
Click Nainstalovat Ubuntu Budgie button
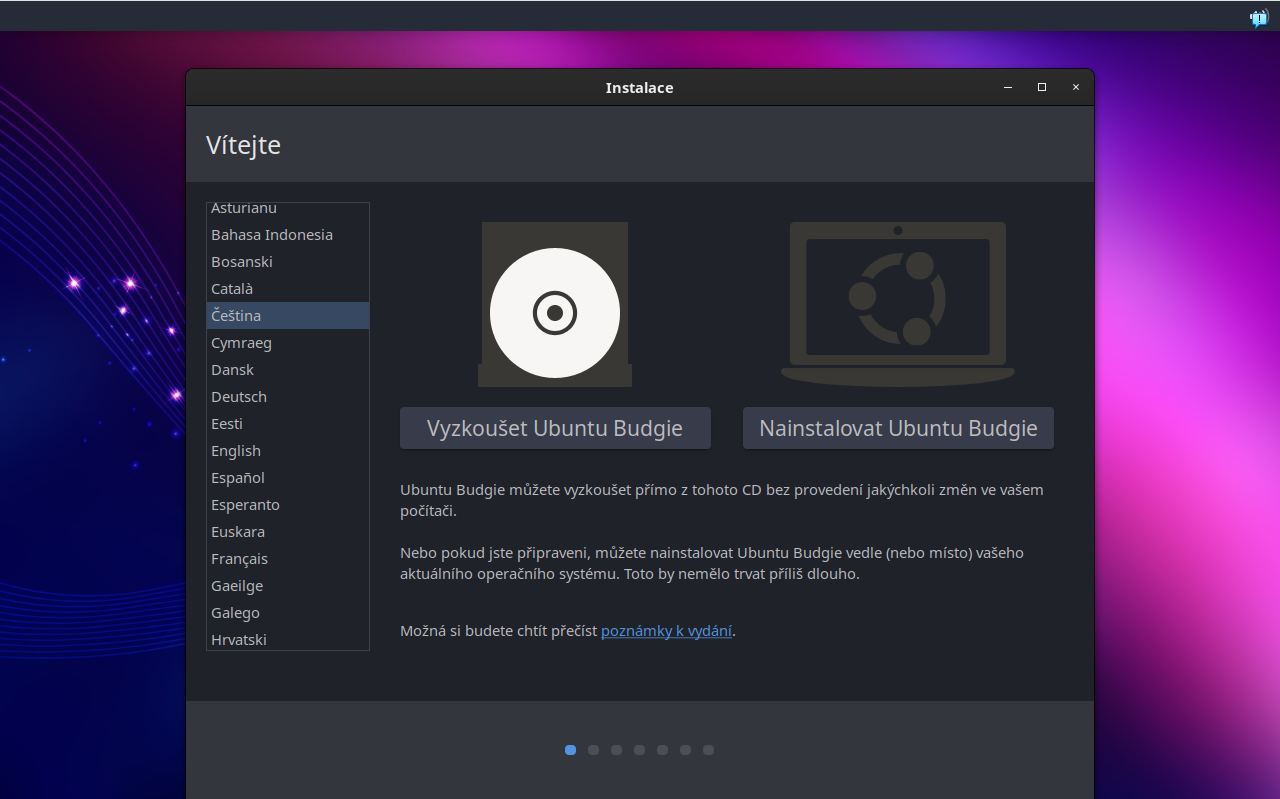pyautogui.click(x=898, y=428)
